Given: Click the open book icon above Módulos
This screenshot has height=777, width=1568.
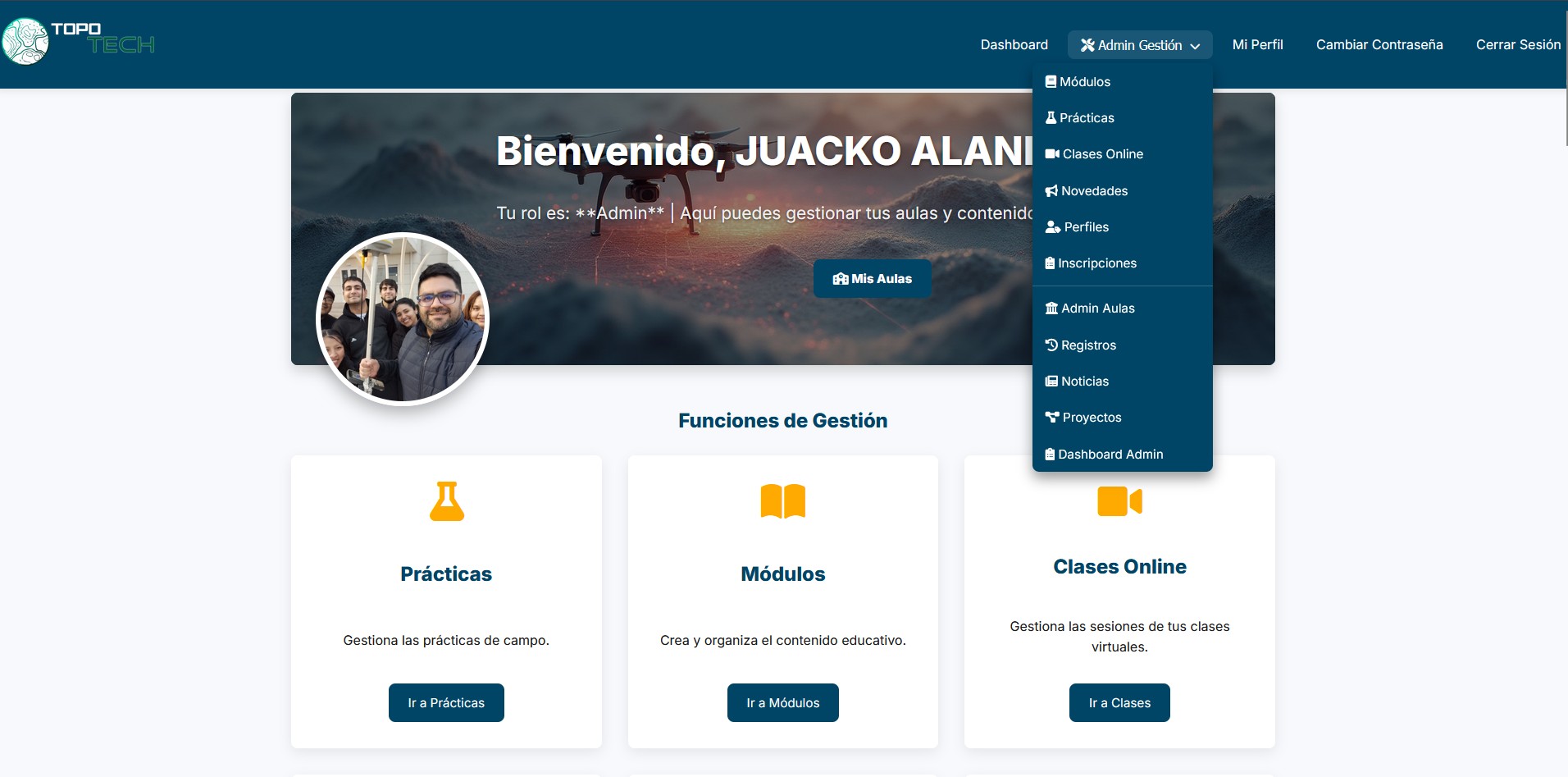Looking at the screenshot, I should coord(782,501).
